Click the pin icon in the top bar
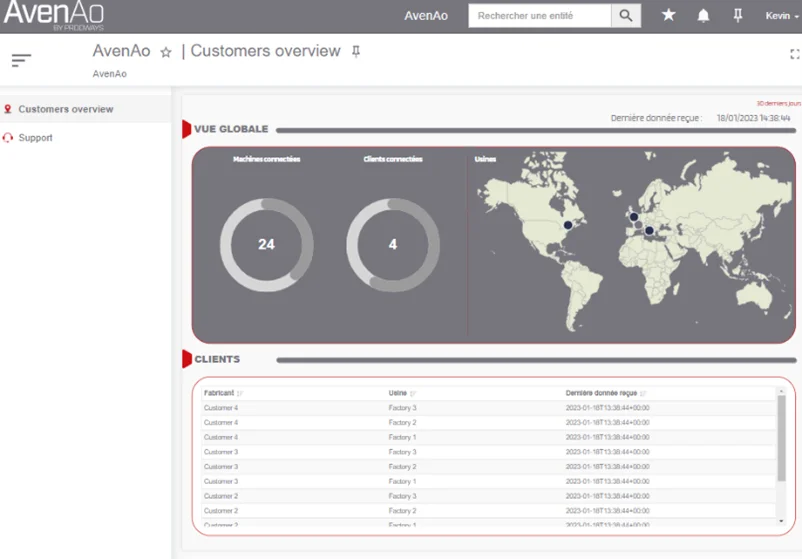This screenshot has height=559, width=802. [738, 16]
